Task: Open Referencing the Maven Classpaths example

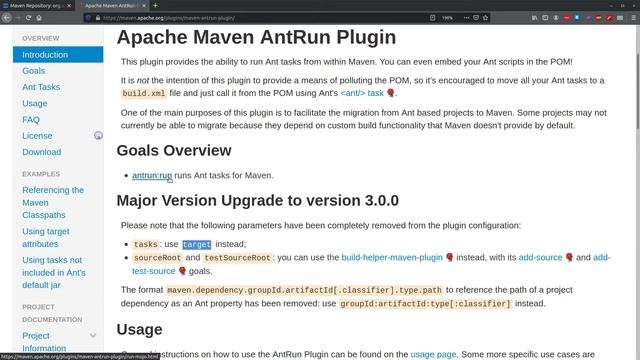Action: (53, 202)
